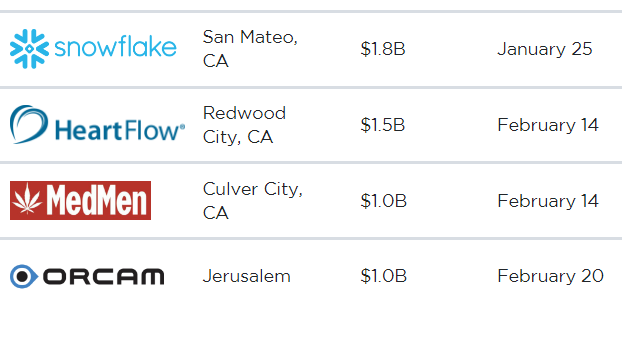622x360 pixels.
Task: Select the Culver City, CA location
Action: [253, 201]
